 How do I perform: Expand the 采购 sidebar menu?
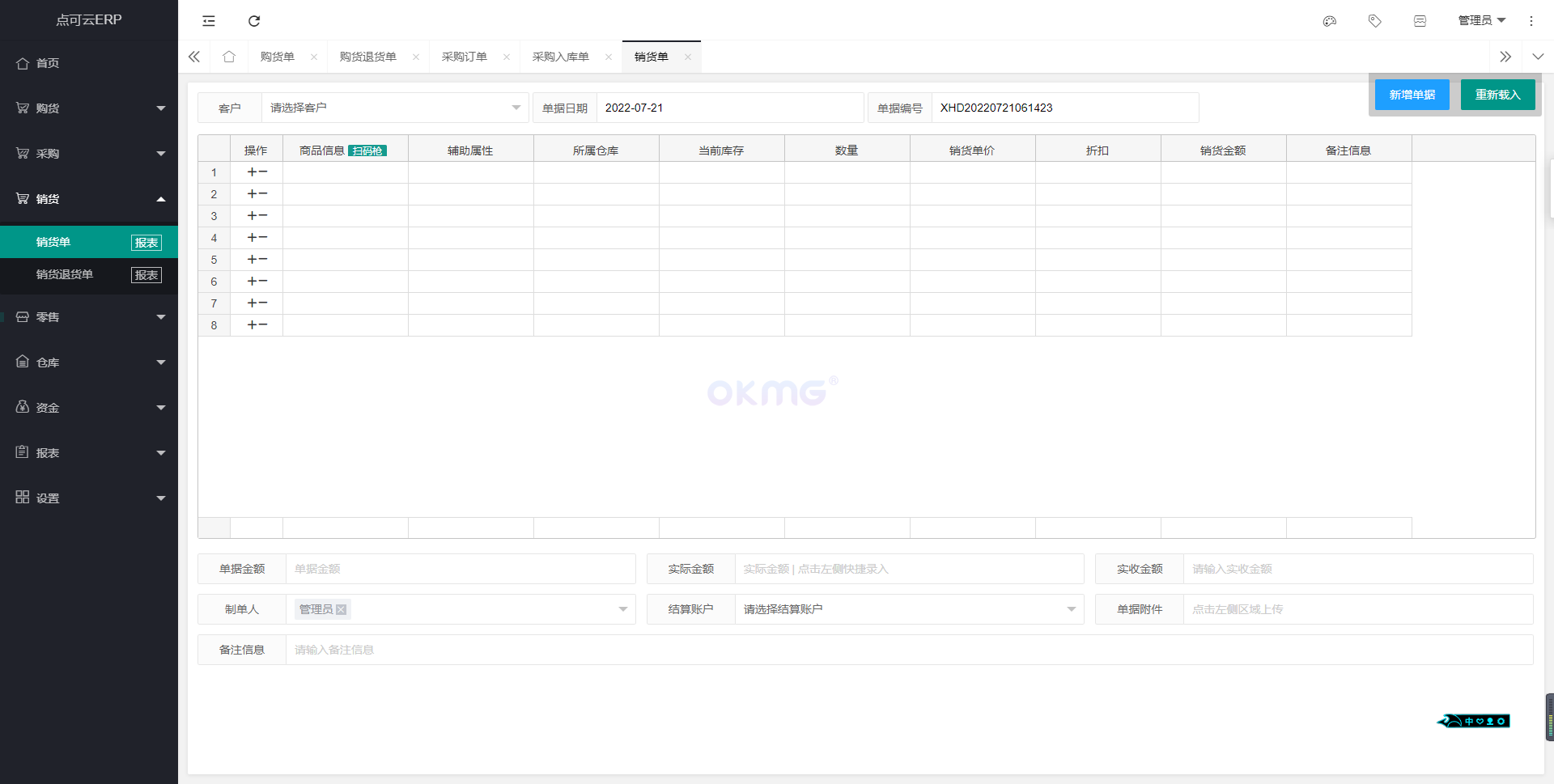[89, 154]
